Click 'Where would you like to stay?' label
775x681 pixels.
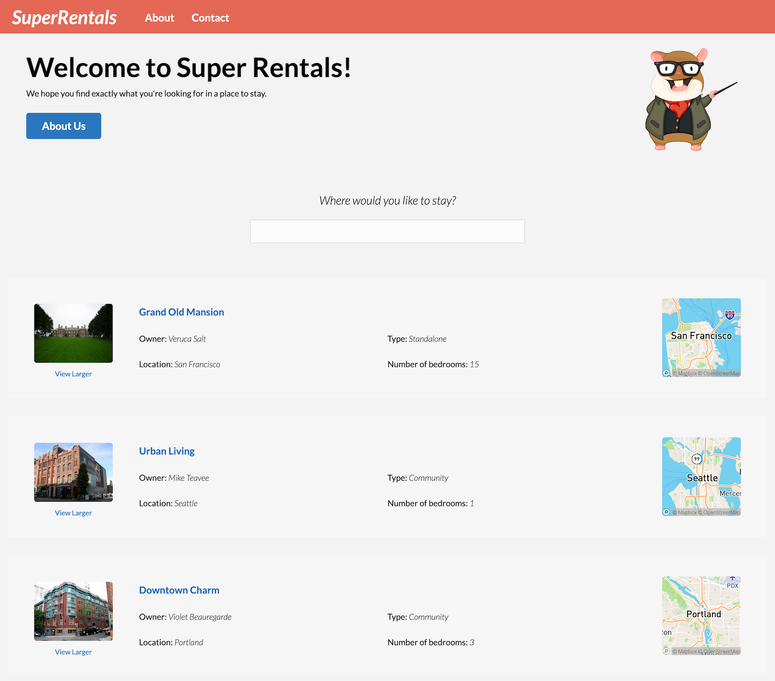(388, 201)
